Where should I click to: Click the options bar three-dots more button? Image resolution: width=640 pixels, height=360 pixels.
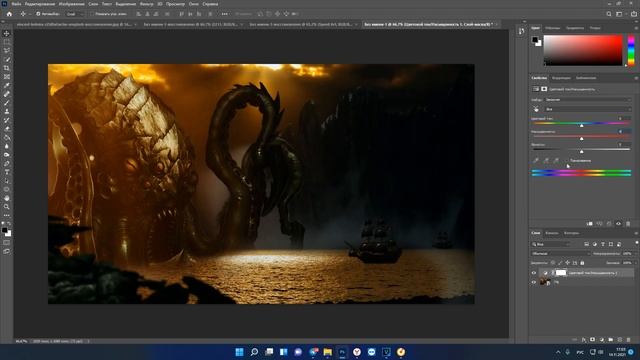tap(224, 14)
